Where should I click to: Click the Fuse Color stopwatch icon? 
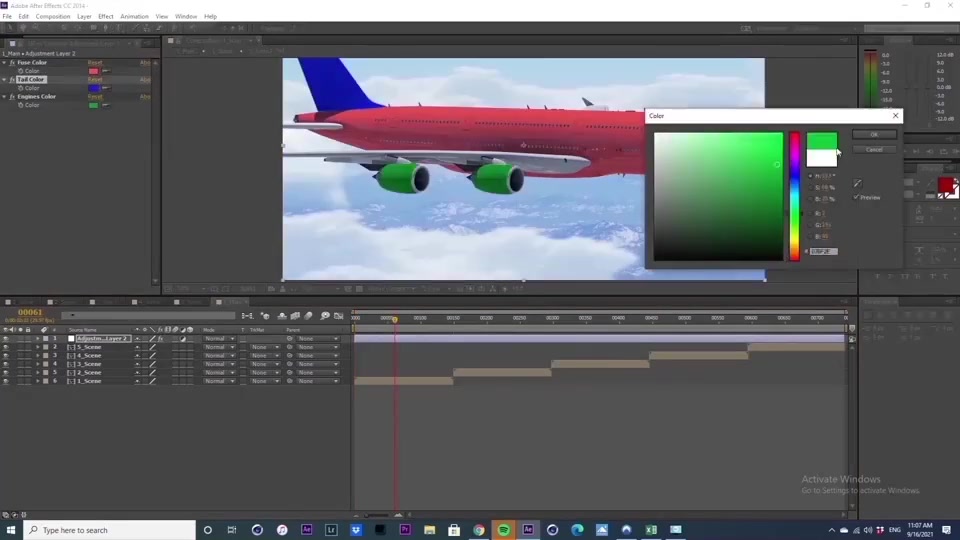coord(20,71)
